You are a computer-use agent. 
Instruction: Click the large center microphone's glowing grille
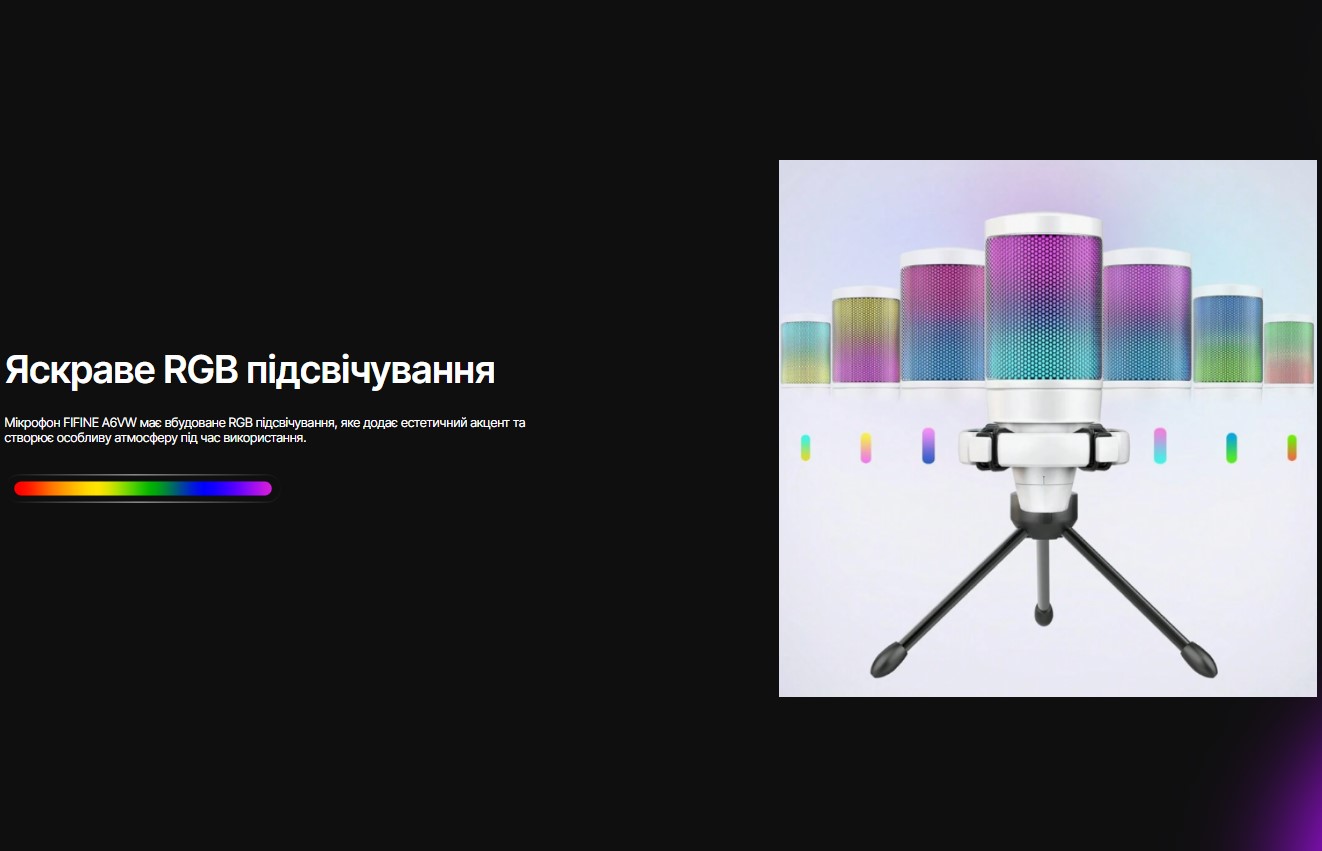pos(1043,310)
